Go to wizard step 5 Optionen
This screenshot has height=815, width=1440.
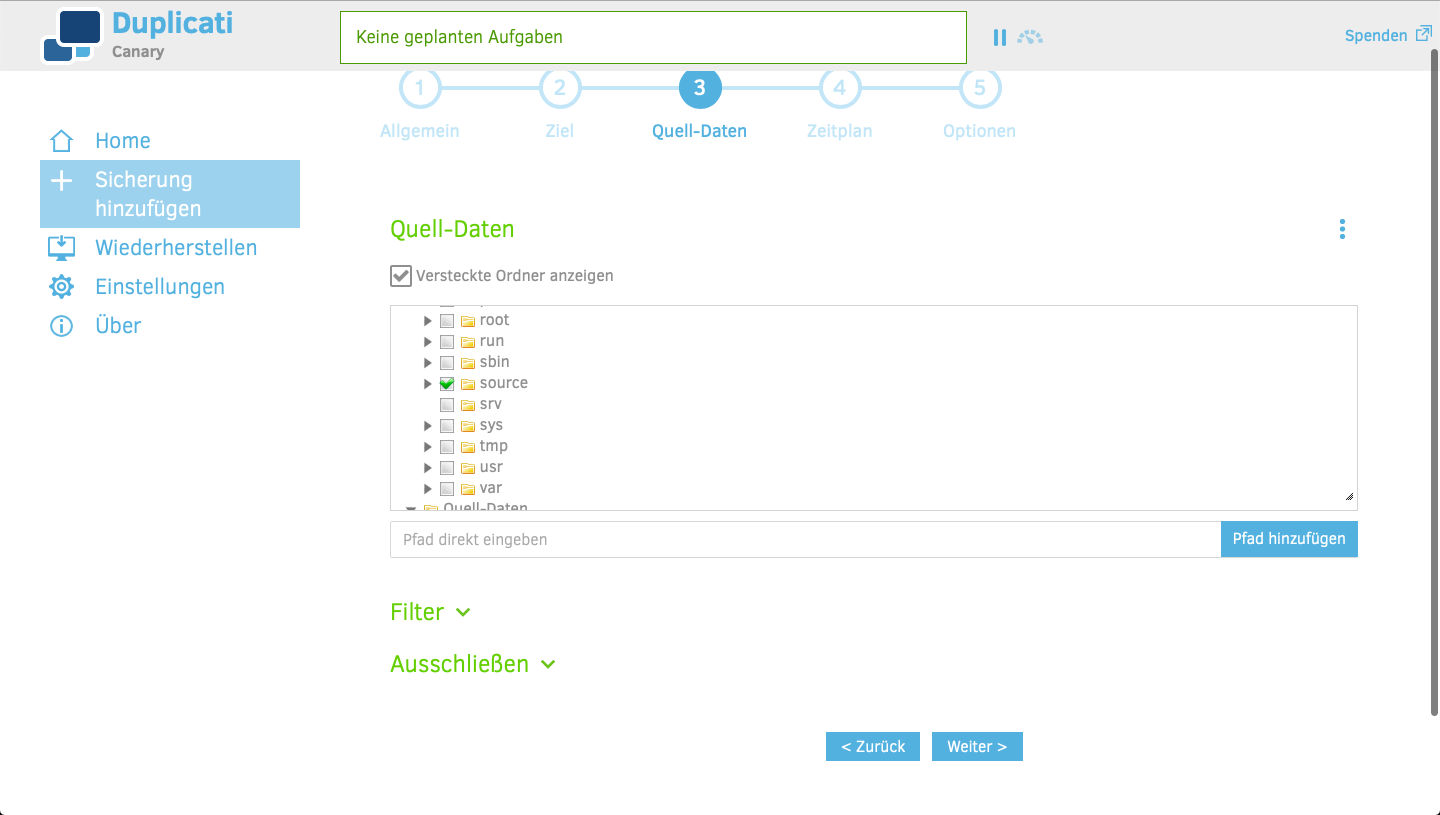(x=979, y=88)
